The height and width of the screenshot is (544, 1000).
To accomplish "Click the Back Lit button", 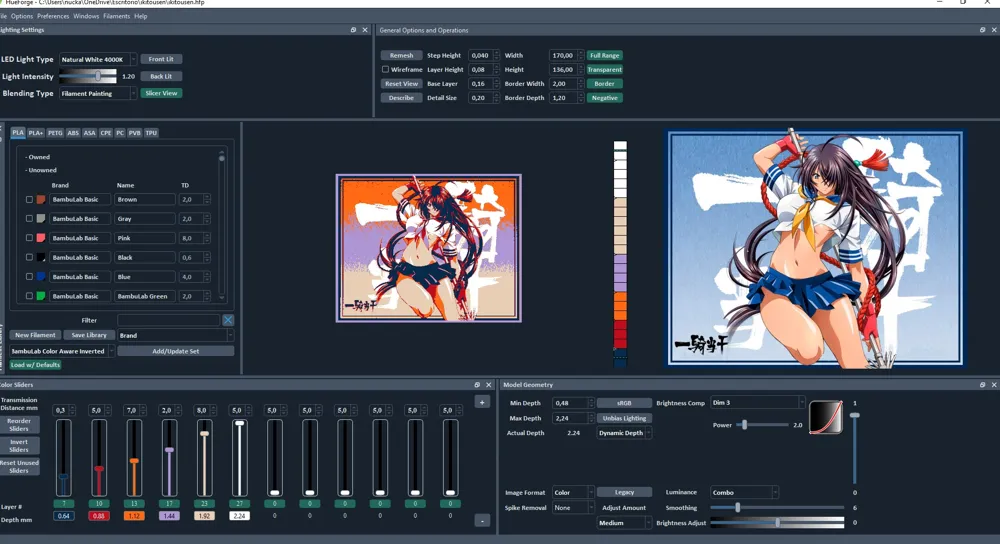I will click(x=161, y=76).
